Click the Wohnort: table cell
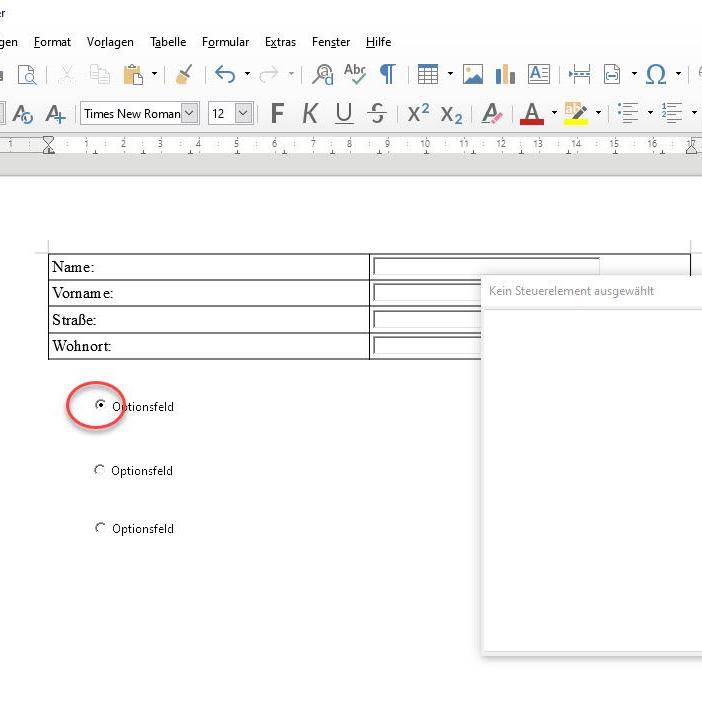 [209, 346]
